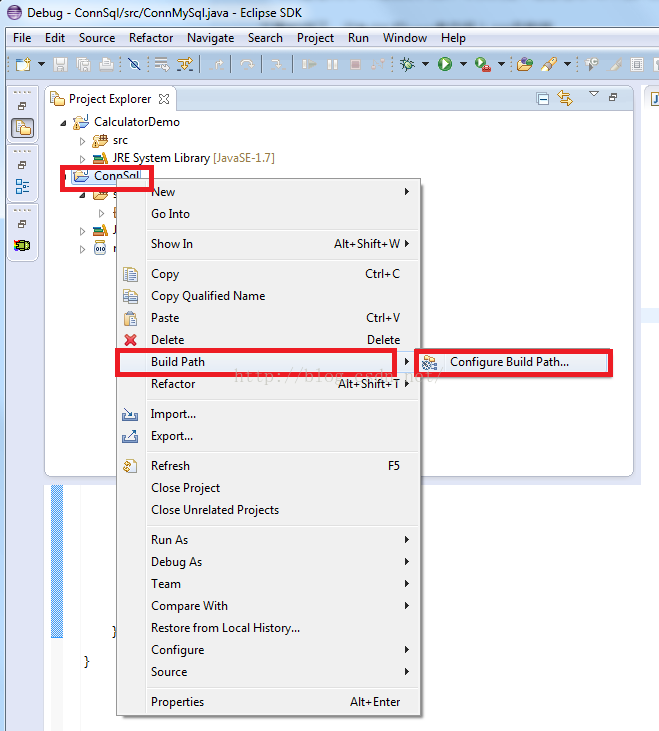Click Delete in the context menu
Screen dimensions: 659x731
pyautogui.click(x=268, y=340)
